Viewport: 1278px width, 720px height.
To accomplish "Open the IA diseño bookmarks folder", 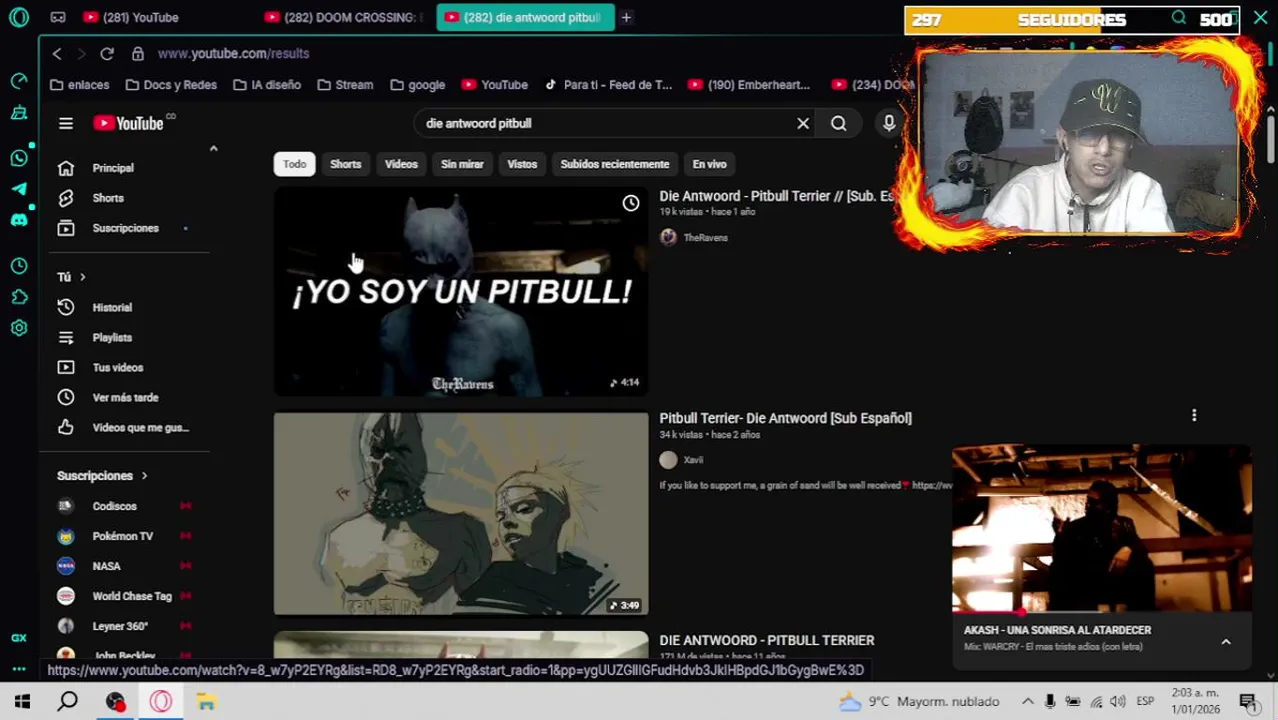I will 267,85.
